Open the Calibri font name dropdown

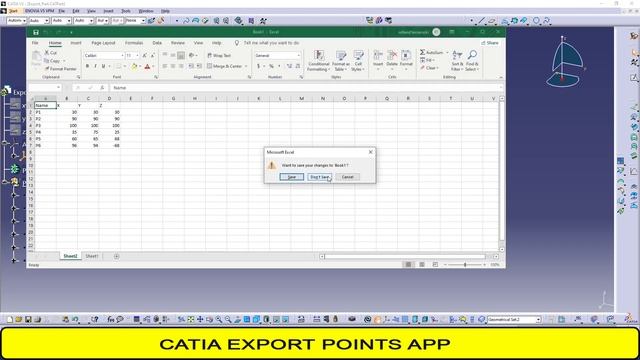click(122, 56)
